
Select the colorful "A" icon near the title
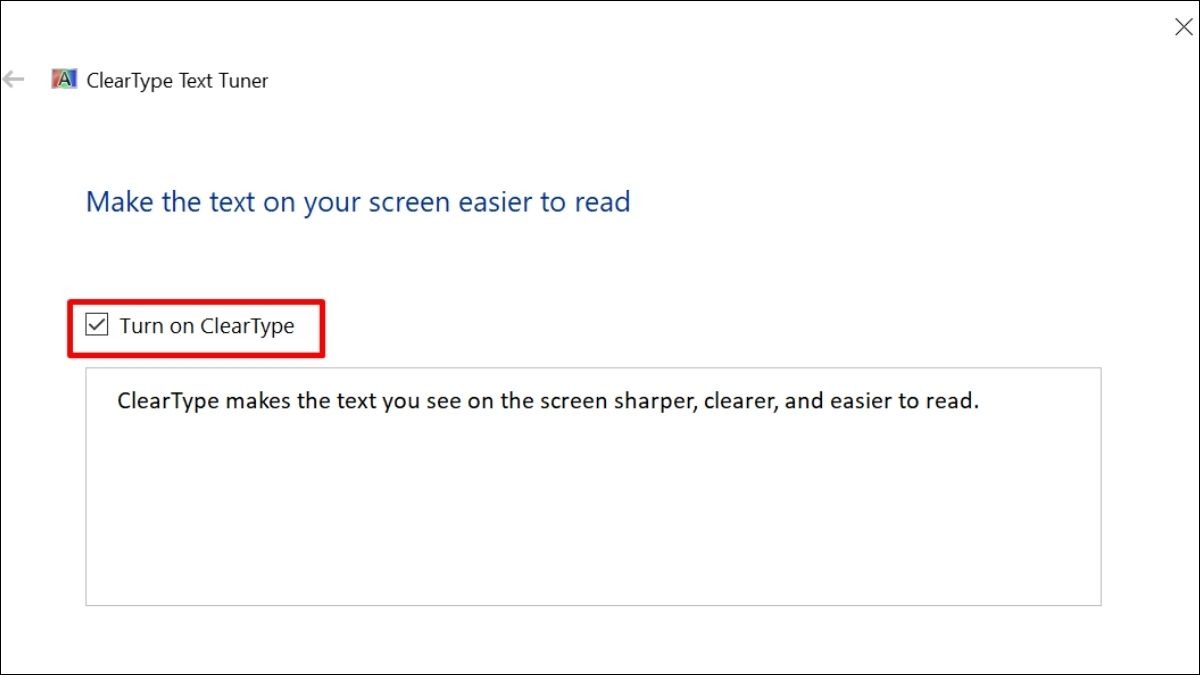tap(64, 80)
